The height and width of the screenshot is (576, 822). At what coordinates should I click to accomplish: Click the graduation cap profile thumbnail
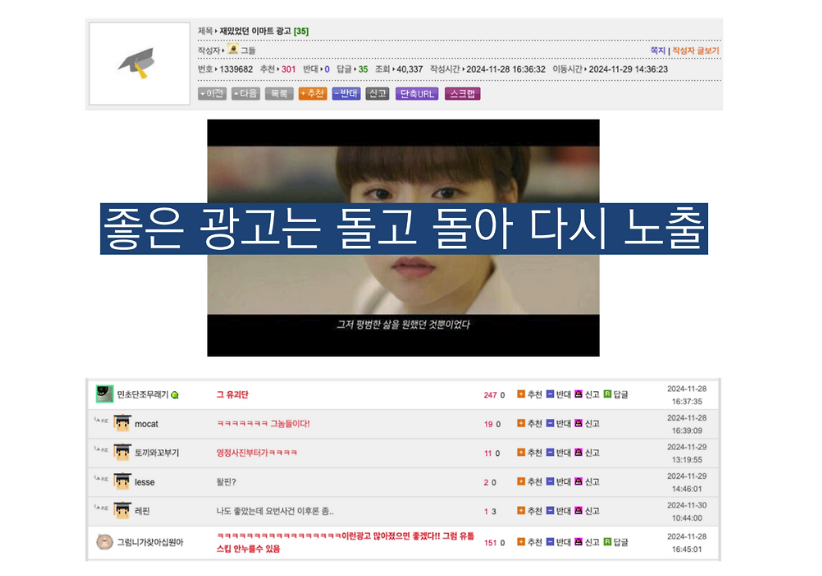click(x=139, y=63)
